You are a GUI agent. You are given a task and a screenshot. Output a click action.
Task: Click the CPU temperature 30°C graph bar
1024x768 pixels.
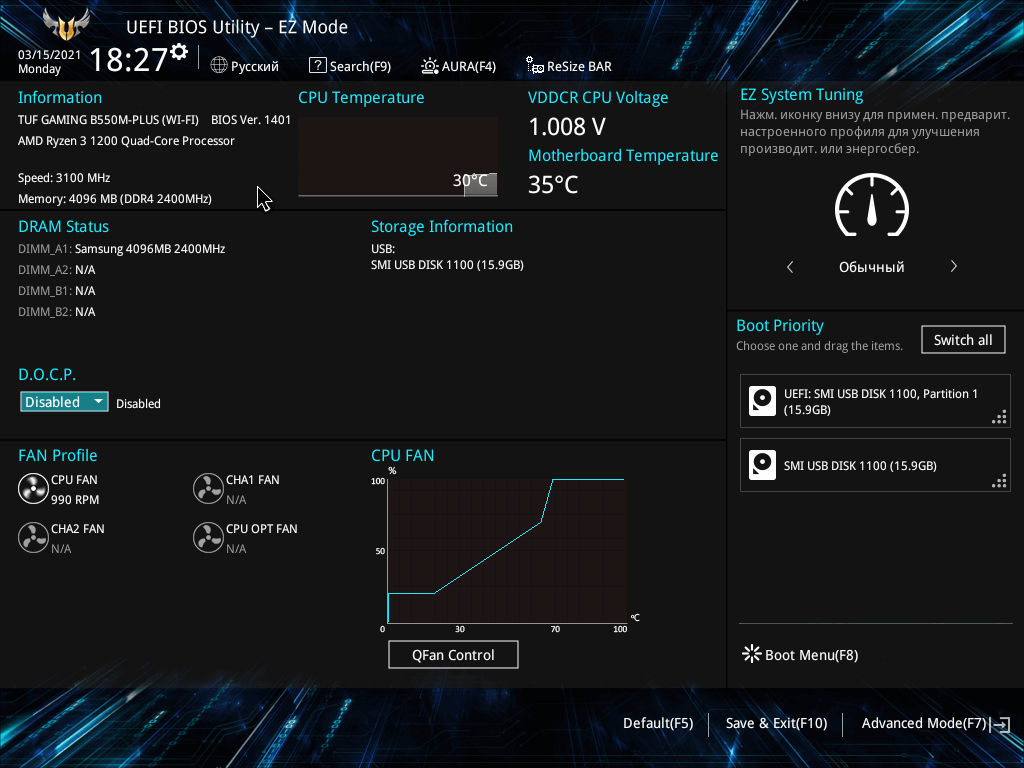pos(481,184)
